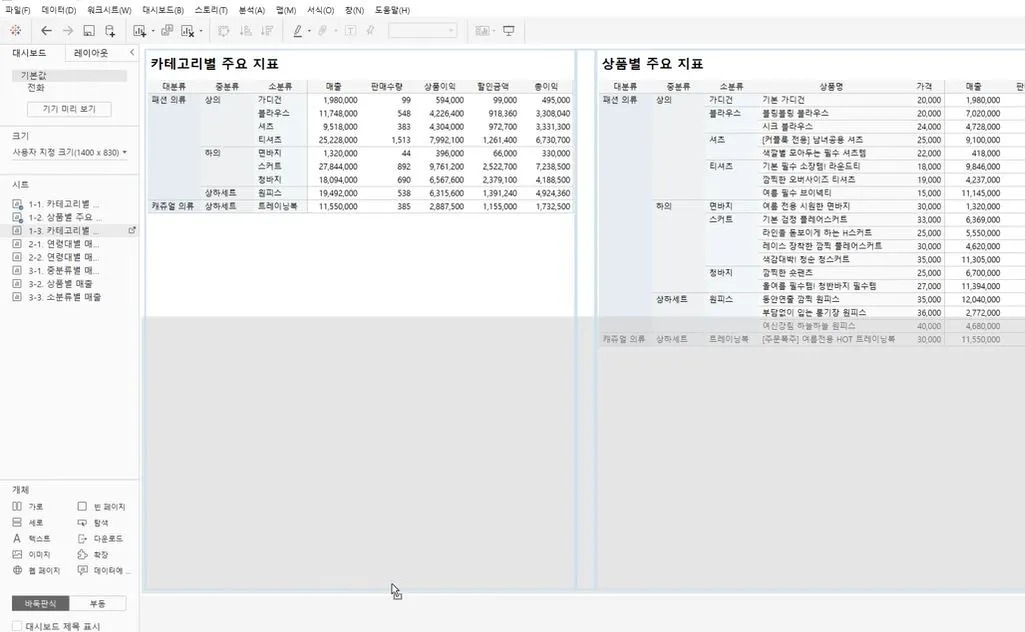Click the 매출 column header in category table

tap(333, 86)
